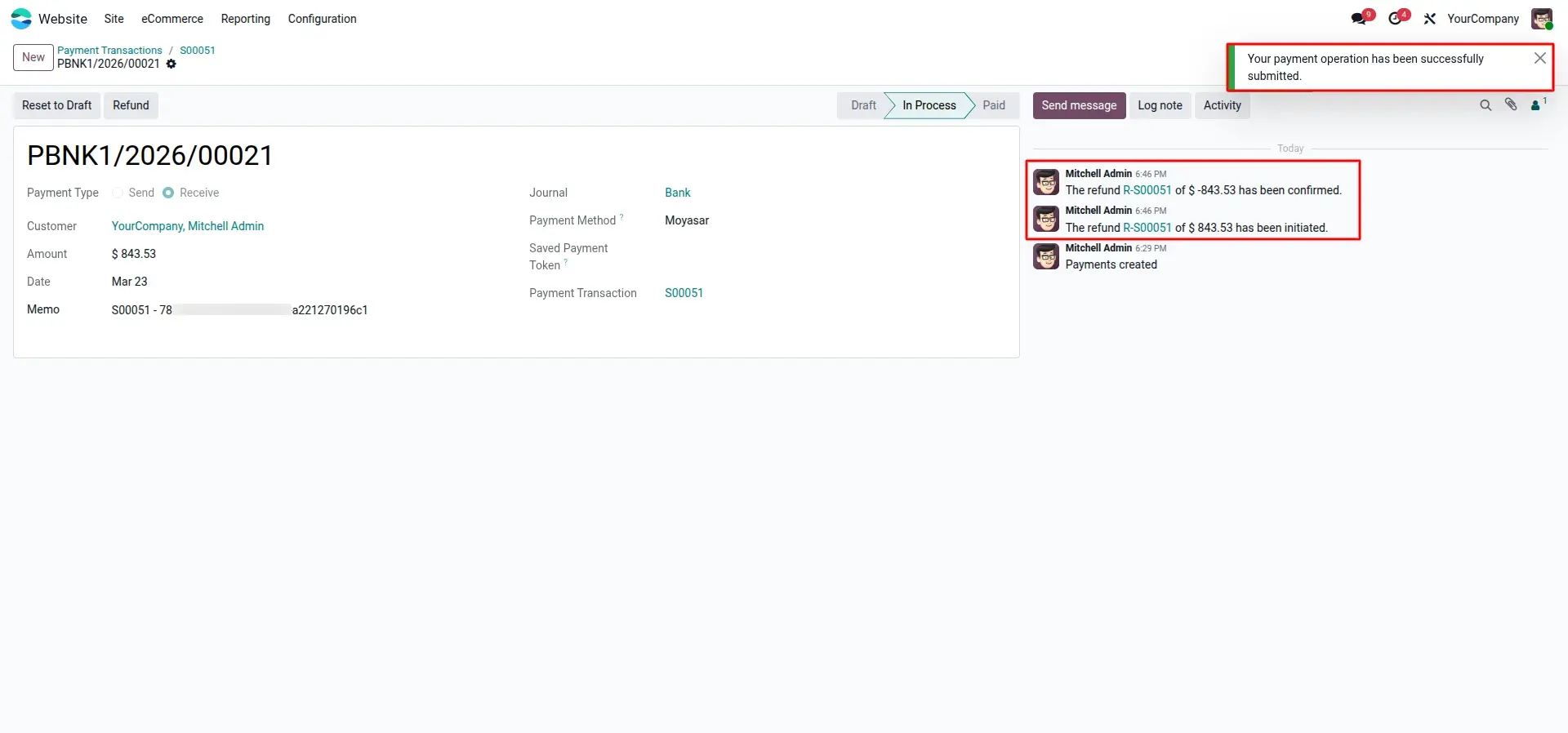Open the eCommerce menu
The image size is (1568, 733).
(x=172, y=19)
